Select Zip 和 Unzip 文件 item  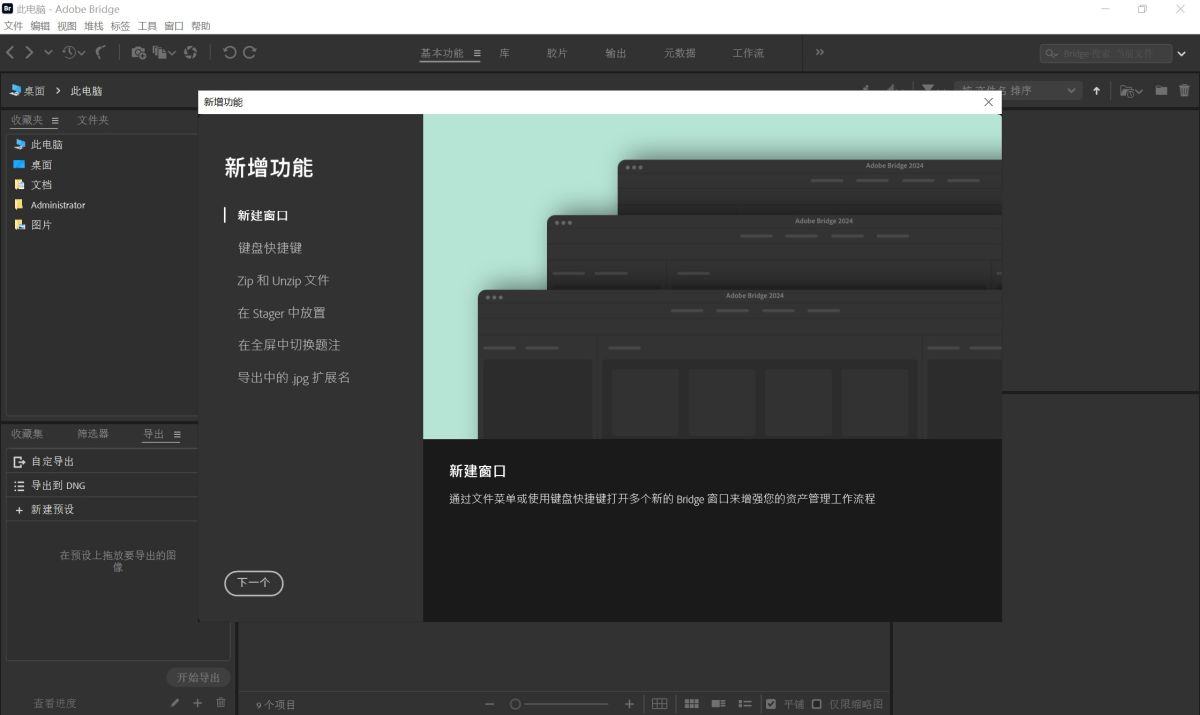point(283,281)
